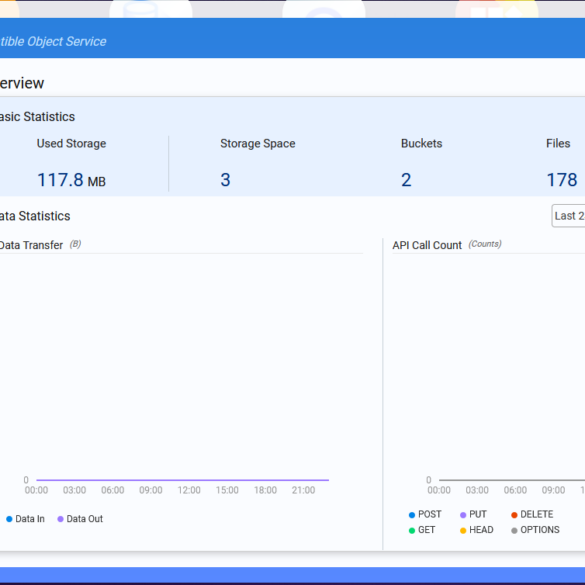Toggle the Data Out legend series

point(80,519)
